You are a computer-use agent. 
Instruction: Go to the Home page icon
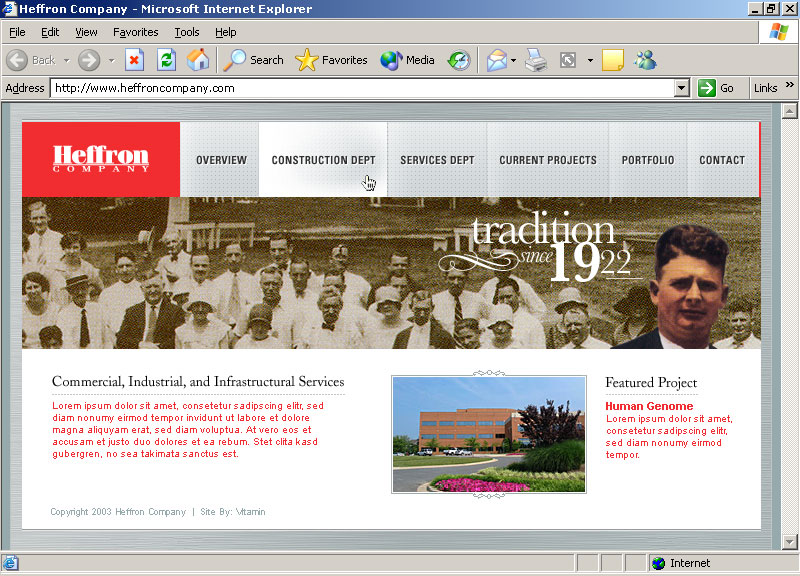(x=198, y=60)
